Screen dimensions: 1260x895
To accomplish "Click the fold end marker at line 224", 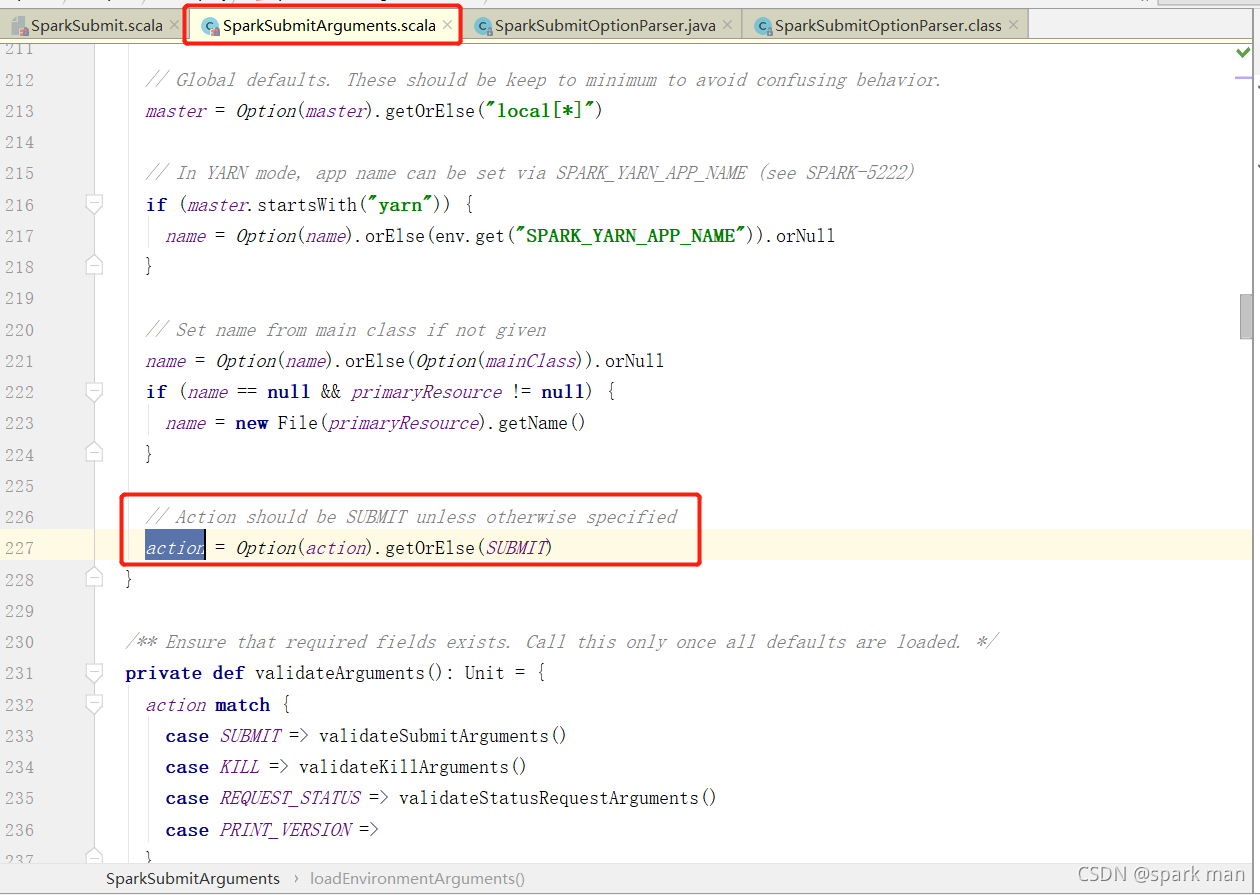I will coord(94,452).
